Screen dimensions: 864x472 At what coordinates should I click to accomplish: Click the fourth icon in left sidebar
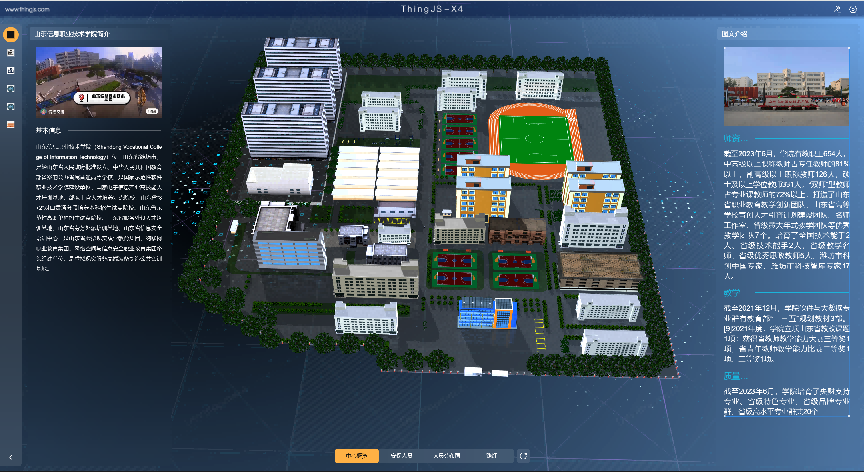11,88
